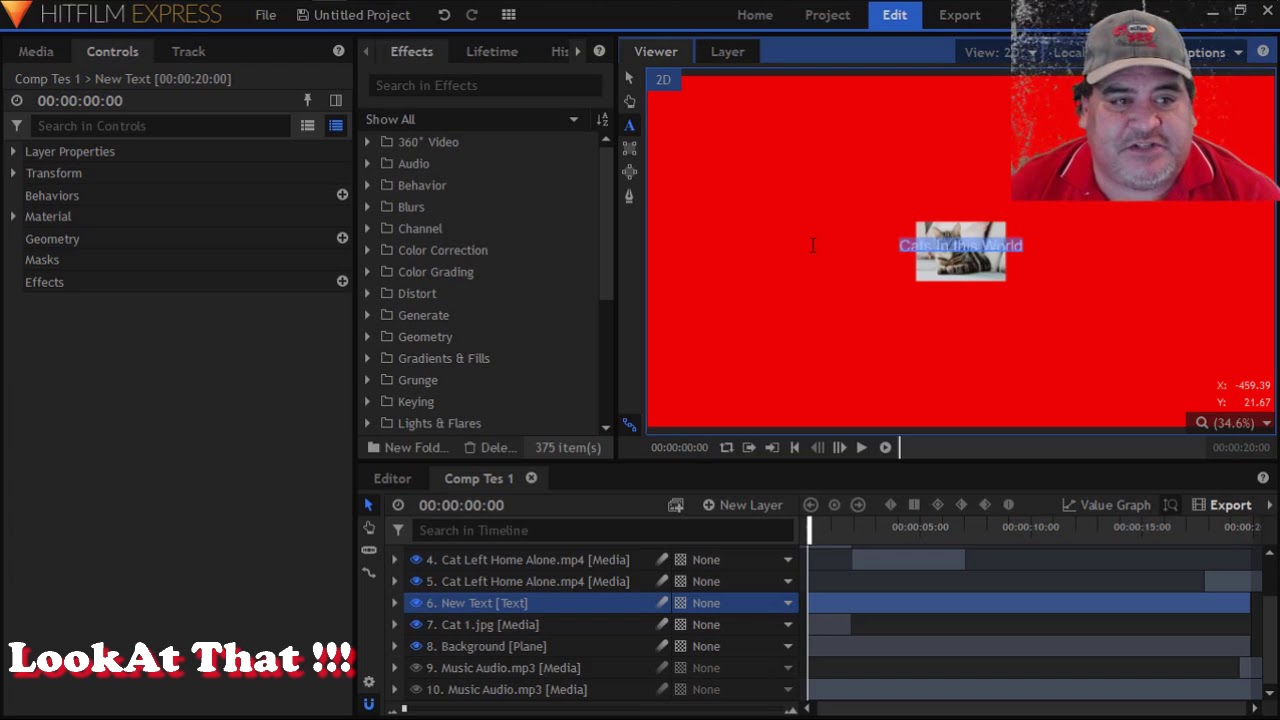Open the File menu
1280x720 pixels.
pos(265,15)
